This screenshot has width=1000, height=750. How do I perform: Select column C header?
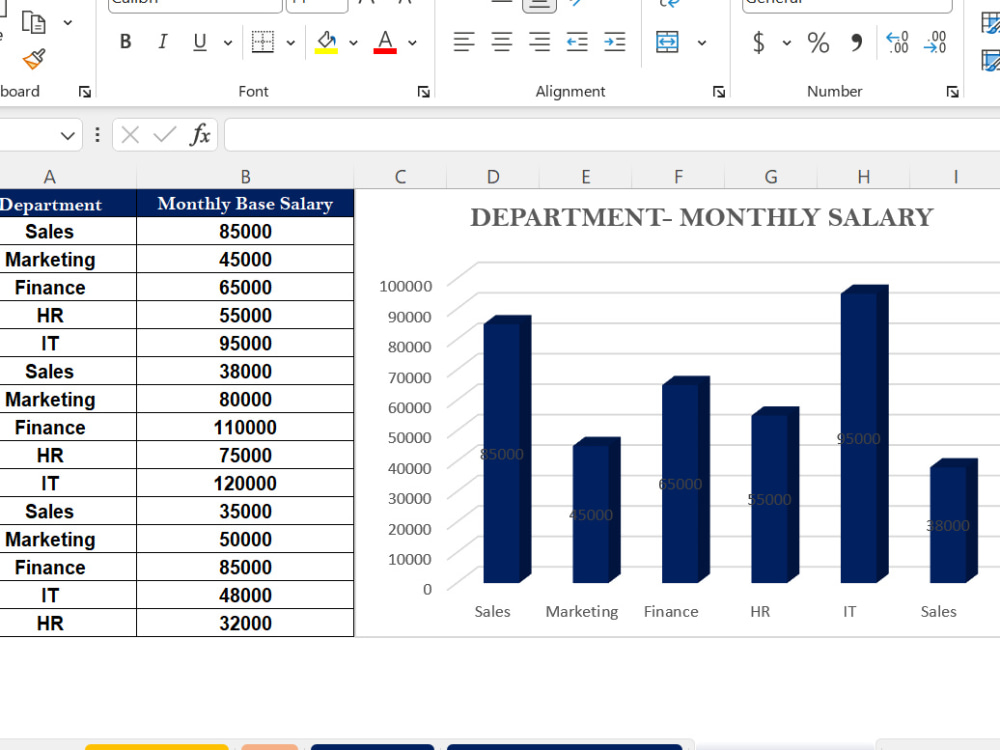(x=401, y=177)
